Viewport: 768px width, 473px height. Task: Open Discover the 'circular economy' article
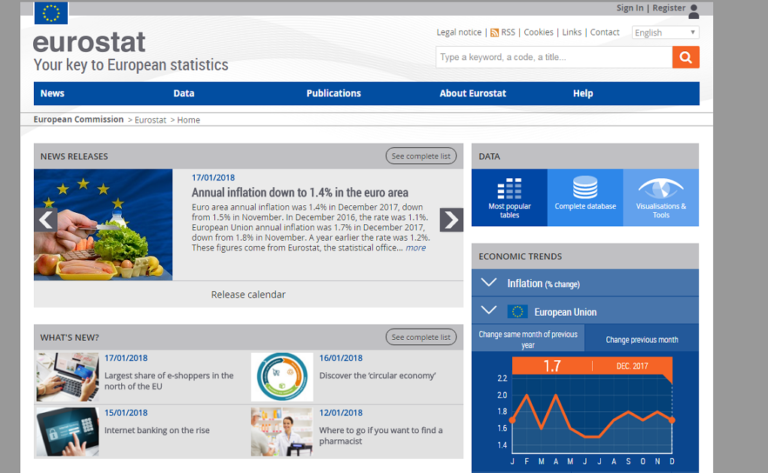coord(377,376)
